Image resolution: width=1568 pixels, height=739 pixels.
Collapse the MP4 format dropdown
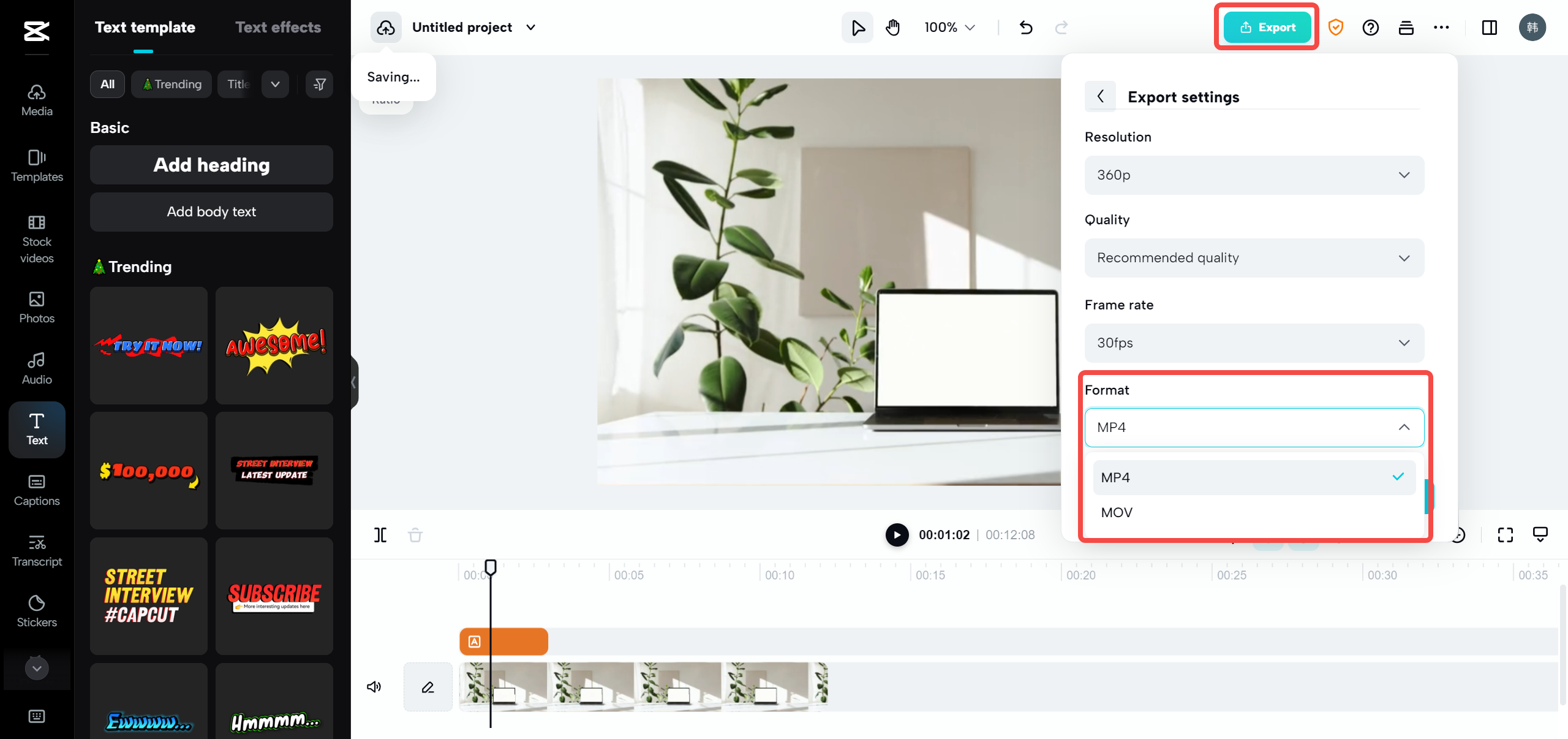click(x=1254, y=427)
